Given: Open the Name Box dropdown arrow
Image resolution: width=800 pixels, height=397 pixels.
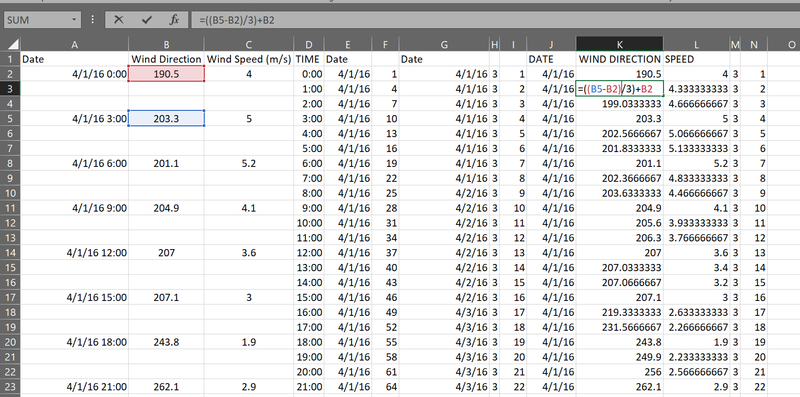Looking at the screenshot, I should click(74, 20).
